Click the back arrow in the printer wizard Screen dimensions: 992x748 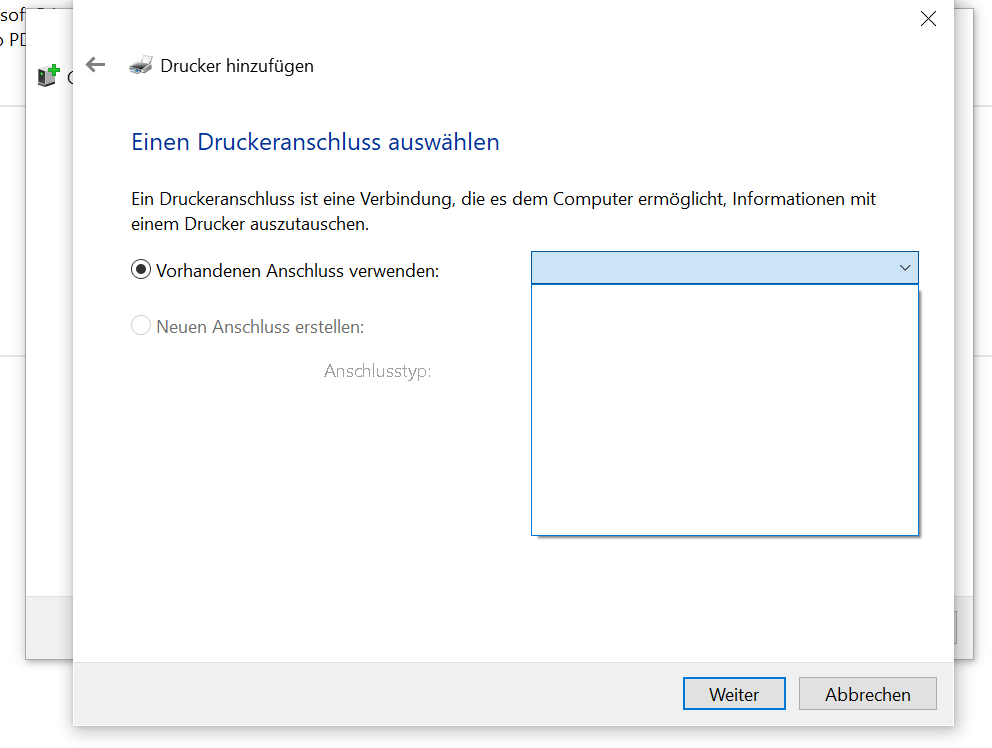click(96, 65)
